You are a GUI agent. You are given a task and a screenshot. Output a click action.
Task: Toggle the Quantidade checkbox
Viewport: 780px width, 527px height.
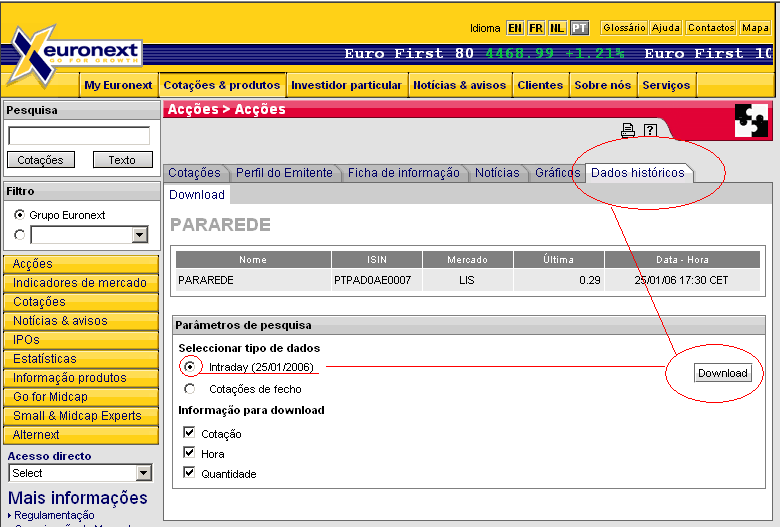coord(189,472)
